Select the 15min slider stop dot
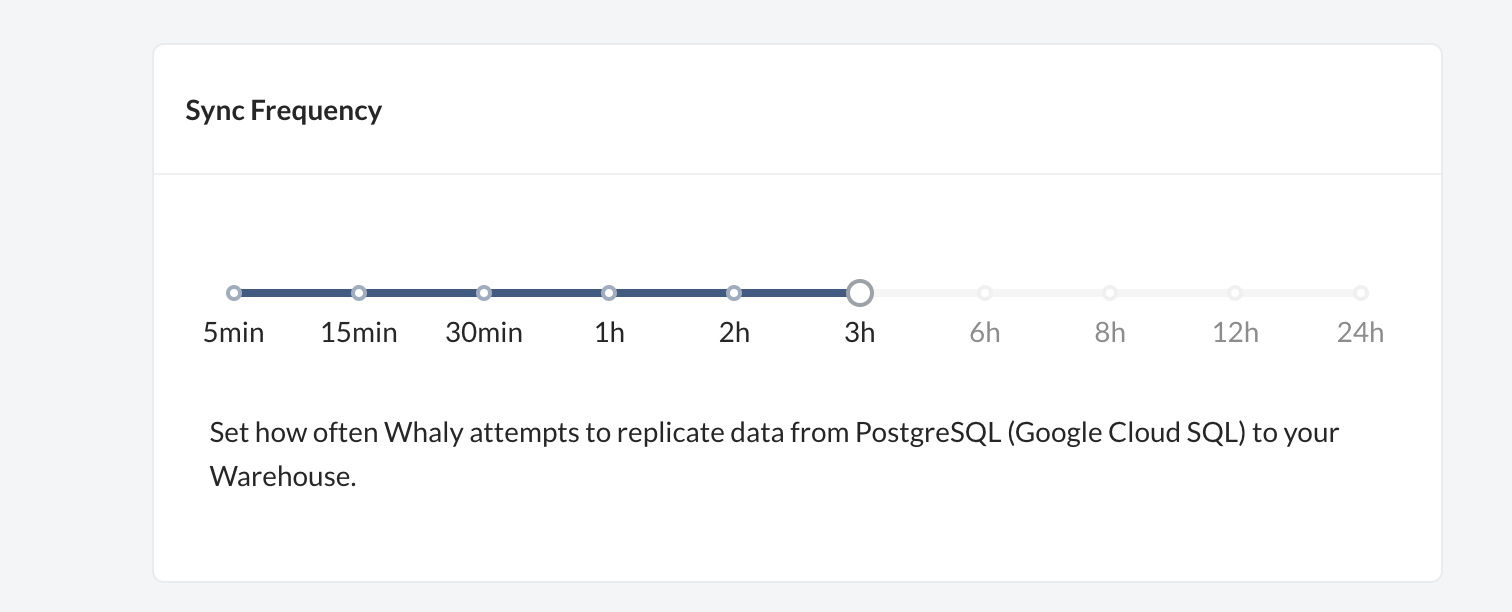 tap(359, 293)
